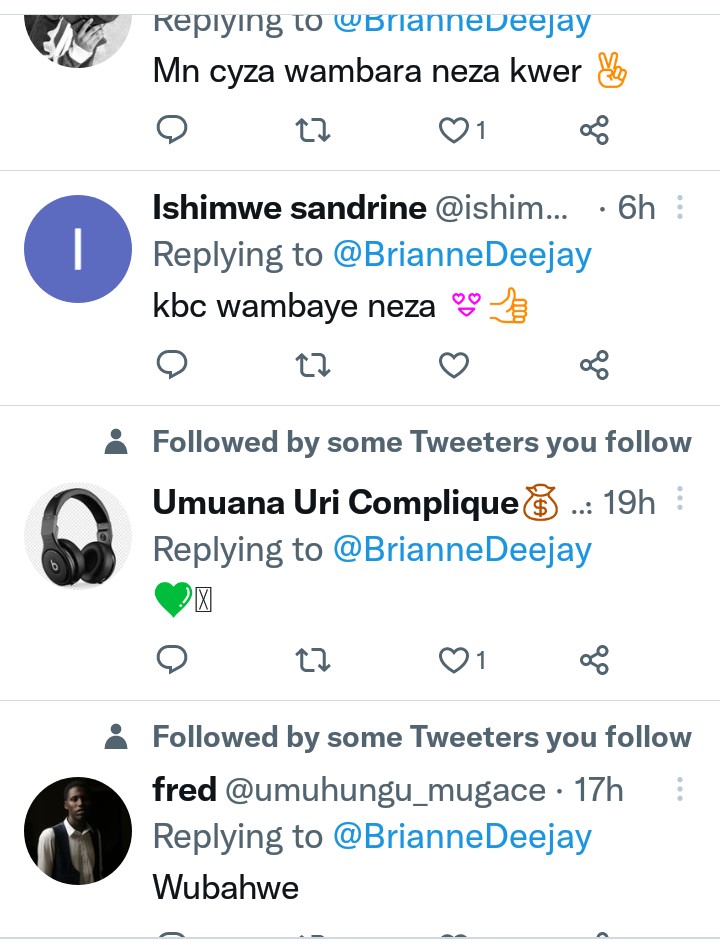
Task: Retweet Umuana Uri Complique's green heart tweet
Action: coord(314,660)
